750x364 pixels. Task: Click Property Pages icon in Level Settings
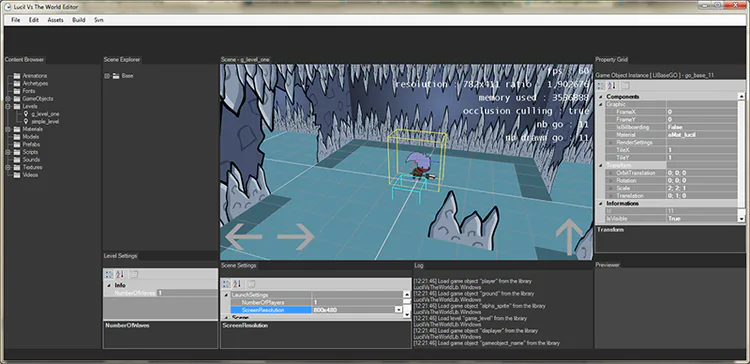[x=134, y=275]
